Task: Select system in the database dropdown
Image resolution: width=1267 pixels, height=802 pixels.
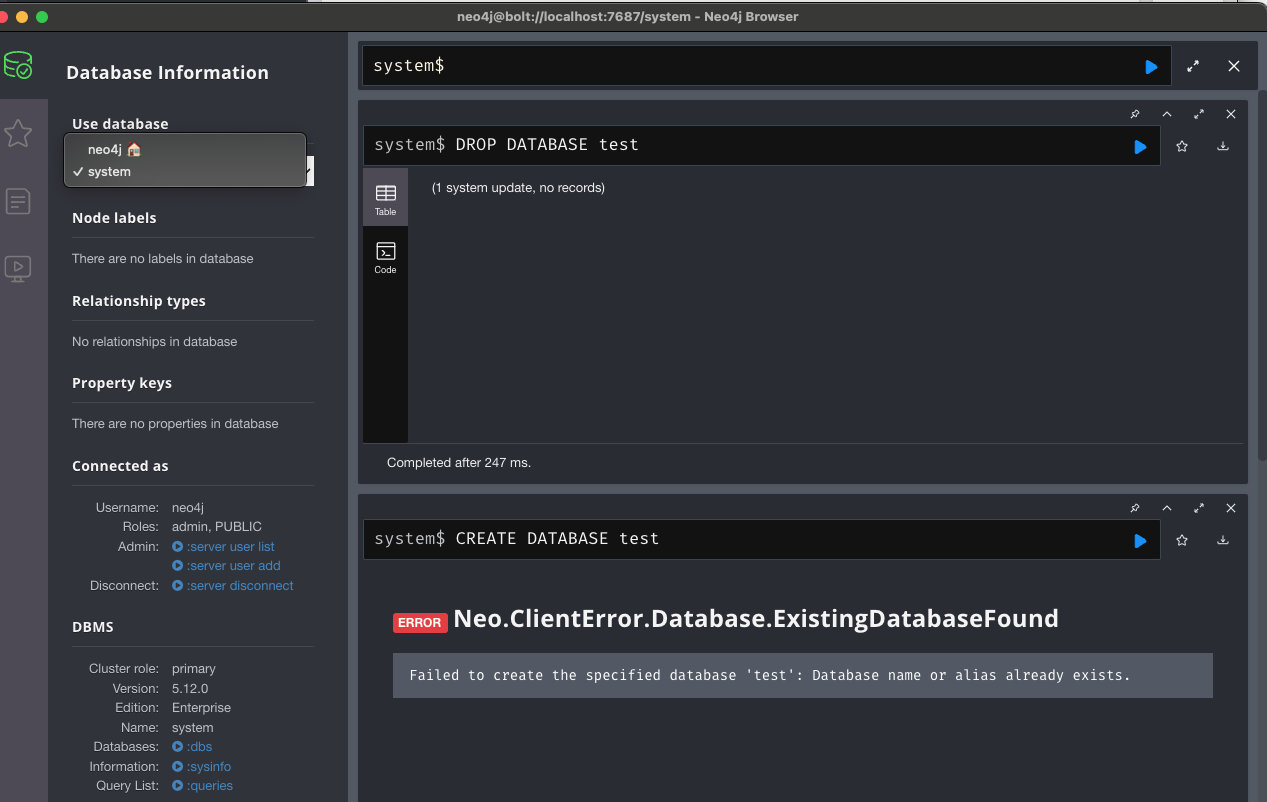Action: click(185, 172)
